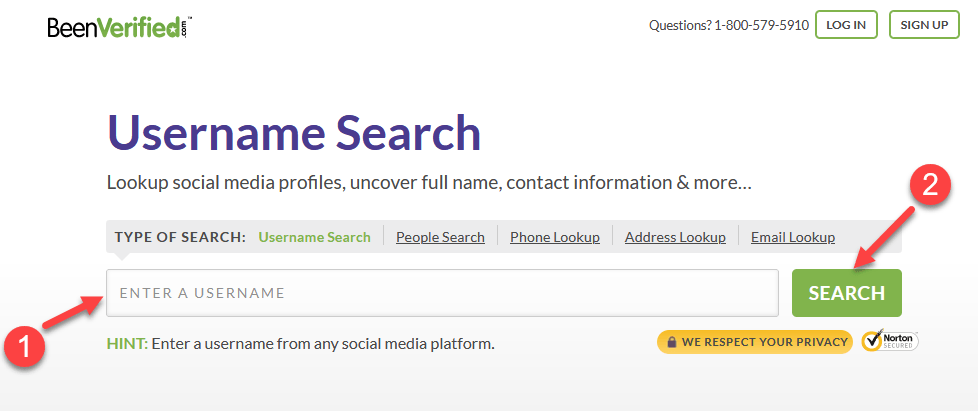This screenshot has height=411, width=978.
Task: Click the green SEARCH button
Action: click(846, 293)
